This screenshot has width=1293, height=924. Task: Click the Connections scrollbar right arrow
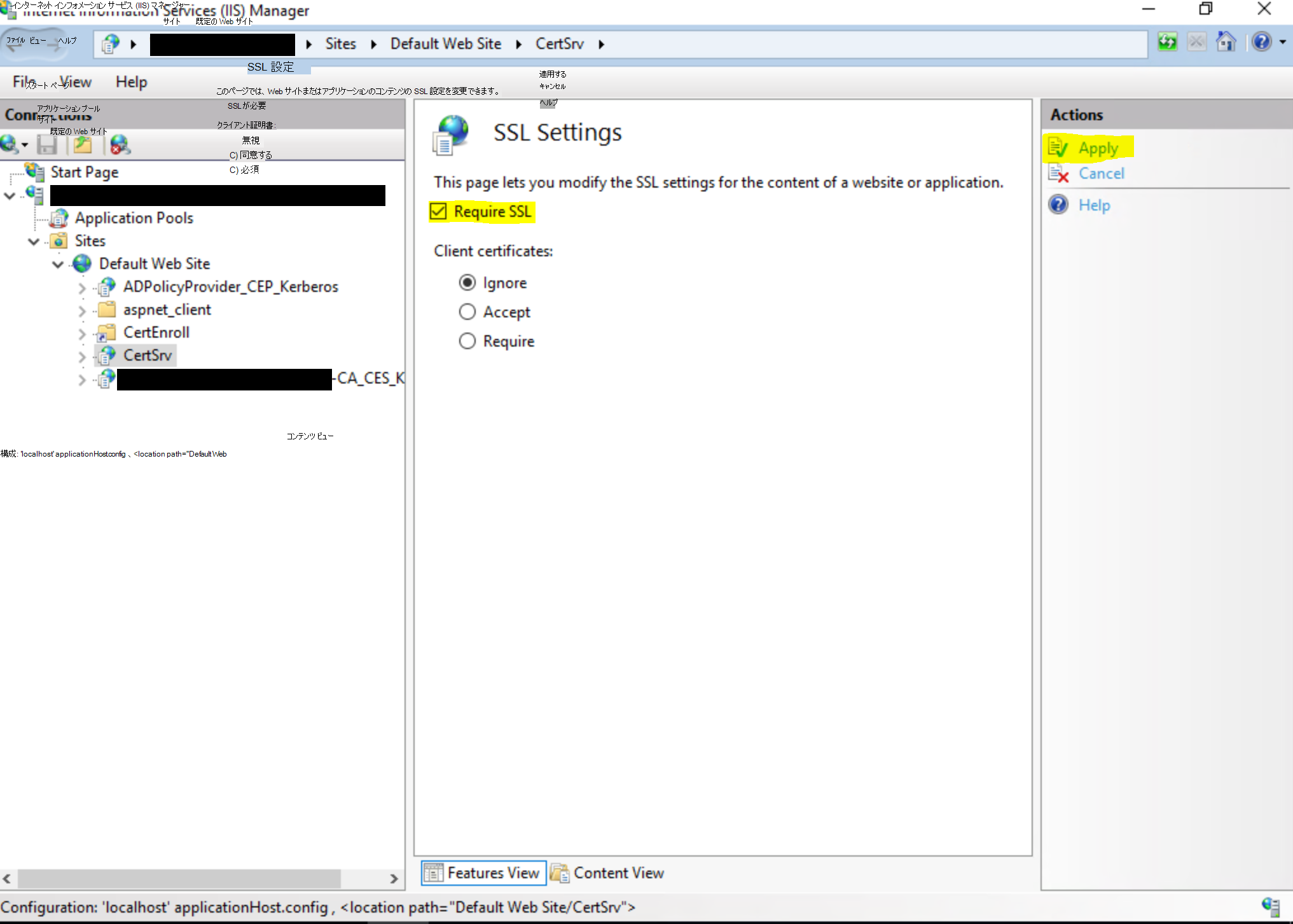[394, 878]
